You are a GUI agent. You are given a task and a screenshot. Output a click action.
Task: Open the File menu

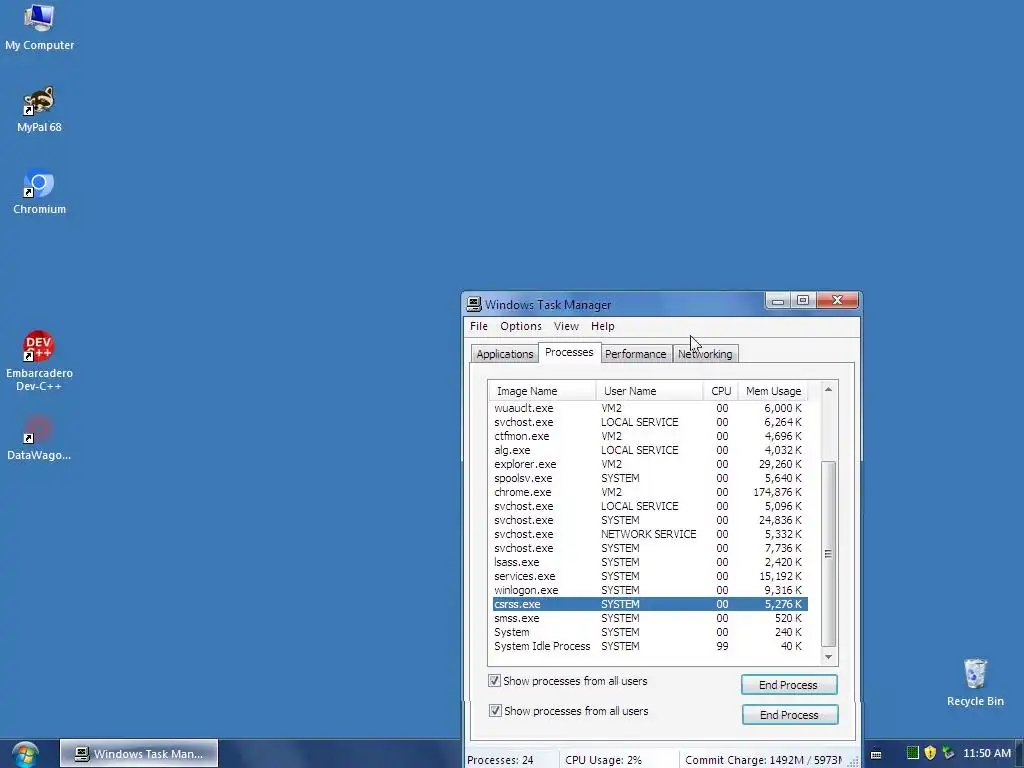click(x=479, y=326)
